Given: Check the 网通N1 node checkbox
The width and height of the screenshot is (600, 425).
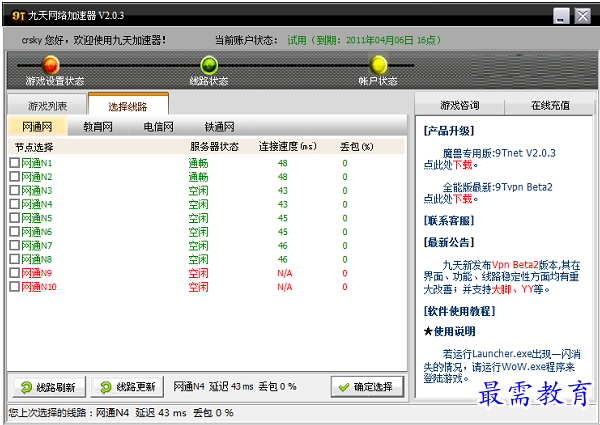Looking at the screenshot, I should (15, 163).
